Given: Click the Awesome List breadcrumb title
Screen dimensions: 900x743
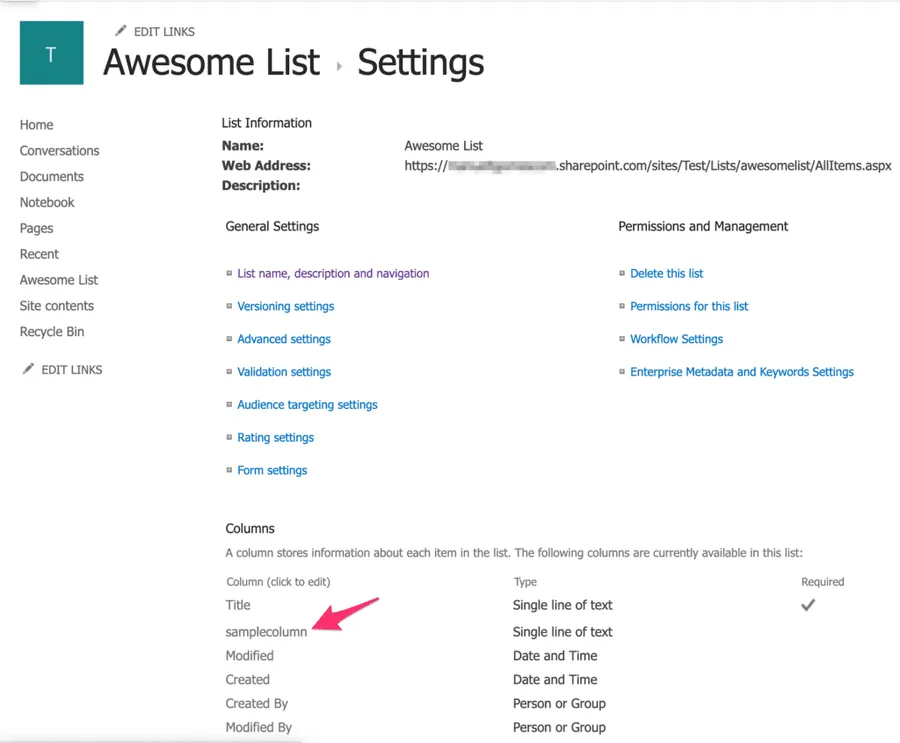Looking at the screenshot, I should (x=211, y=63).
